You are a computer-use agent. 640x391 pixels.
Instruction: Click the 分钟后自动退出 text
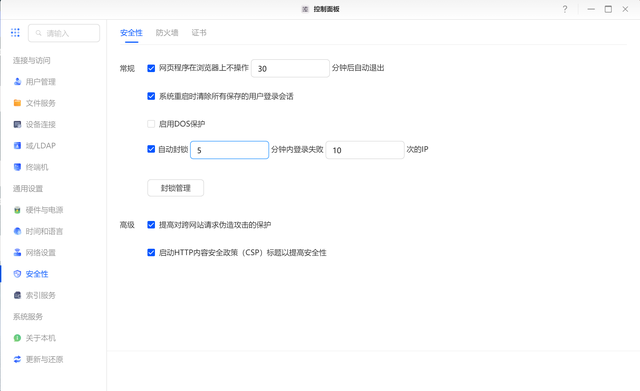358,68
